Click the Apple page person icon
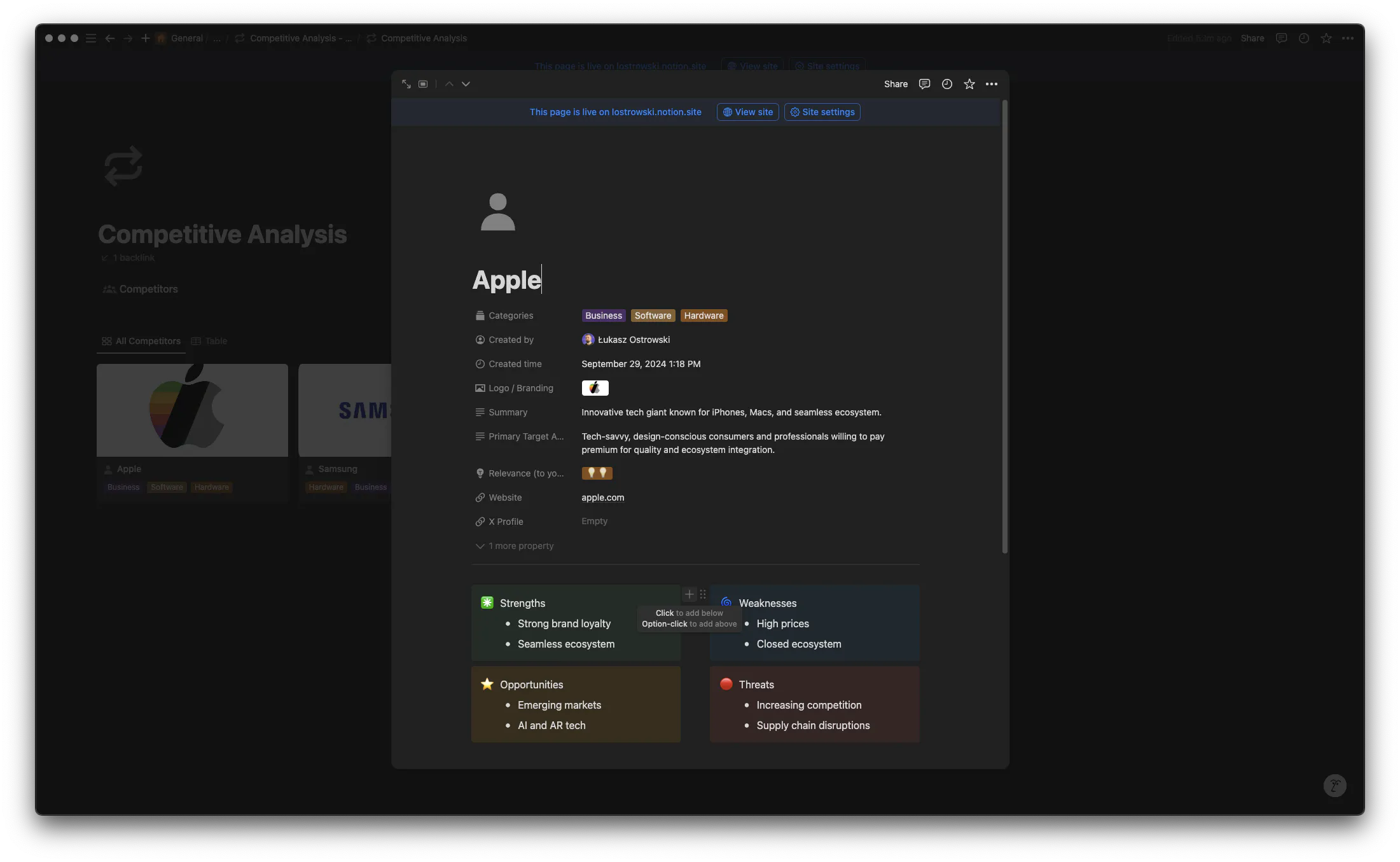The image size is (1400, 862). pos(497,212)
